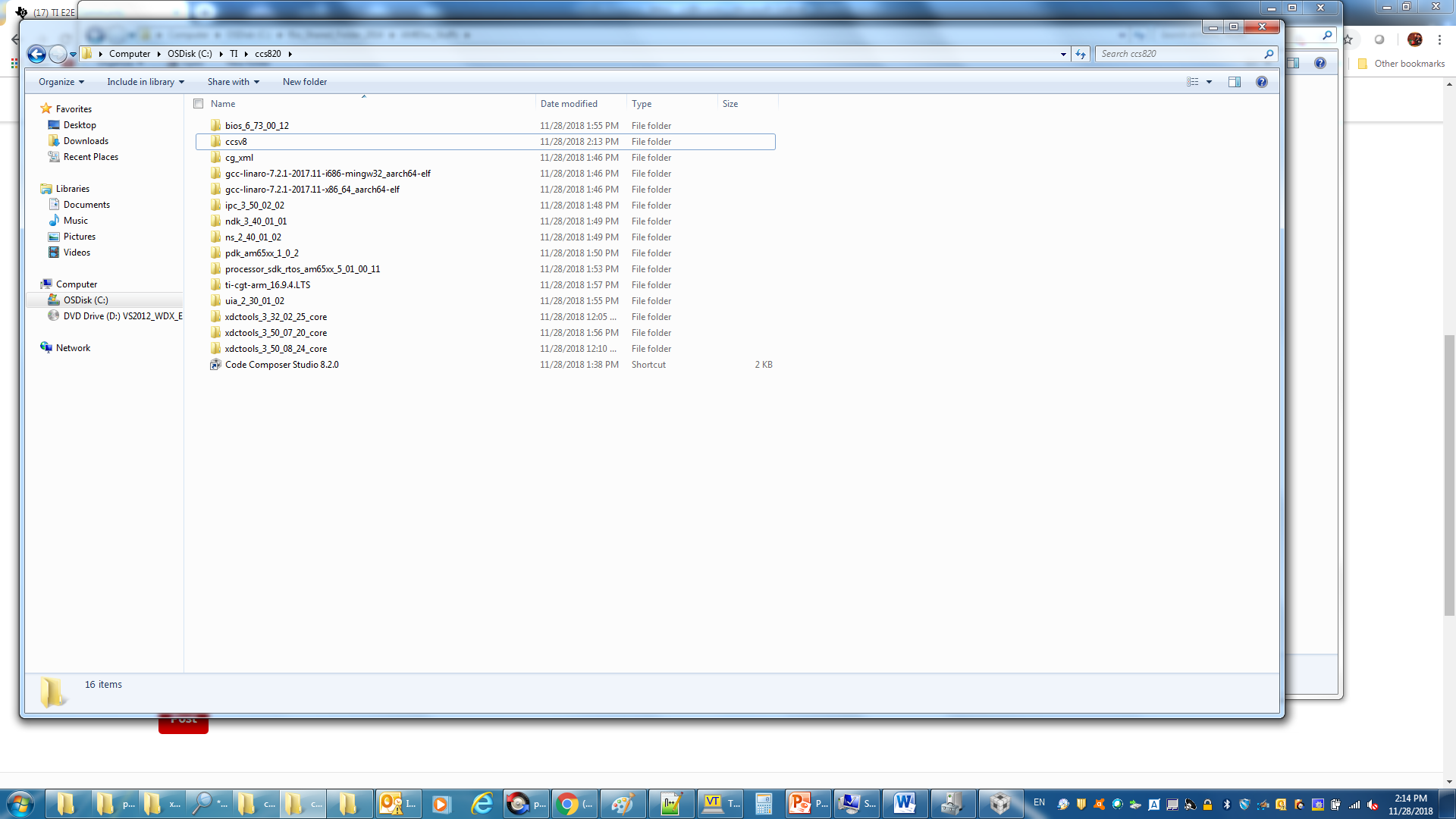The width and height of the screenshot is (1456, 819).
Task: Click the refresh button beside address bar
Action: coord(1081,54)
